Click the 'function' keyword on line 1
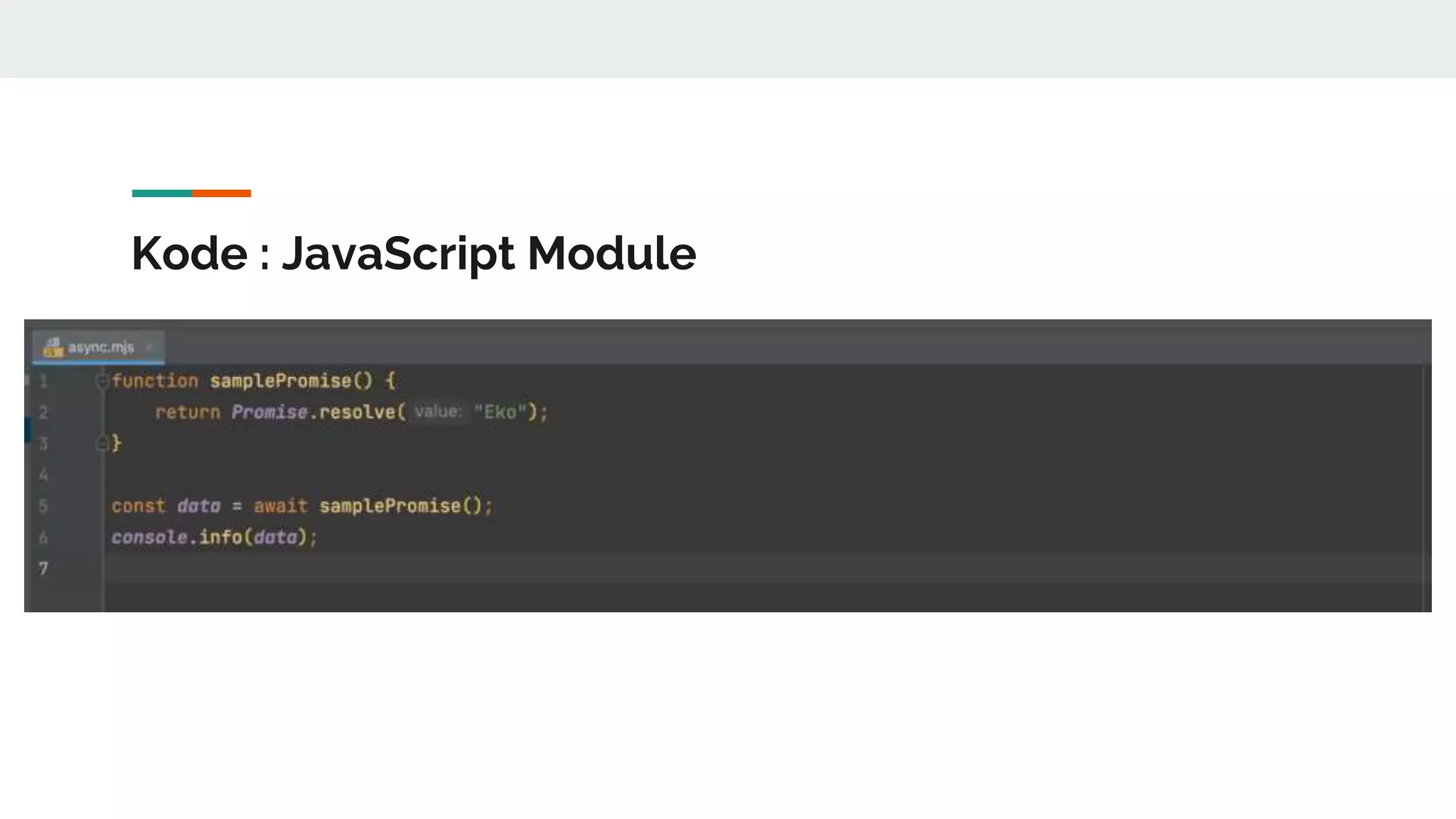The height and width of the screenshot is (819, 1456). click(155, 381)
